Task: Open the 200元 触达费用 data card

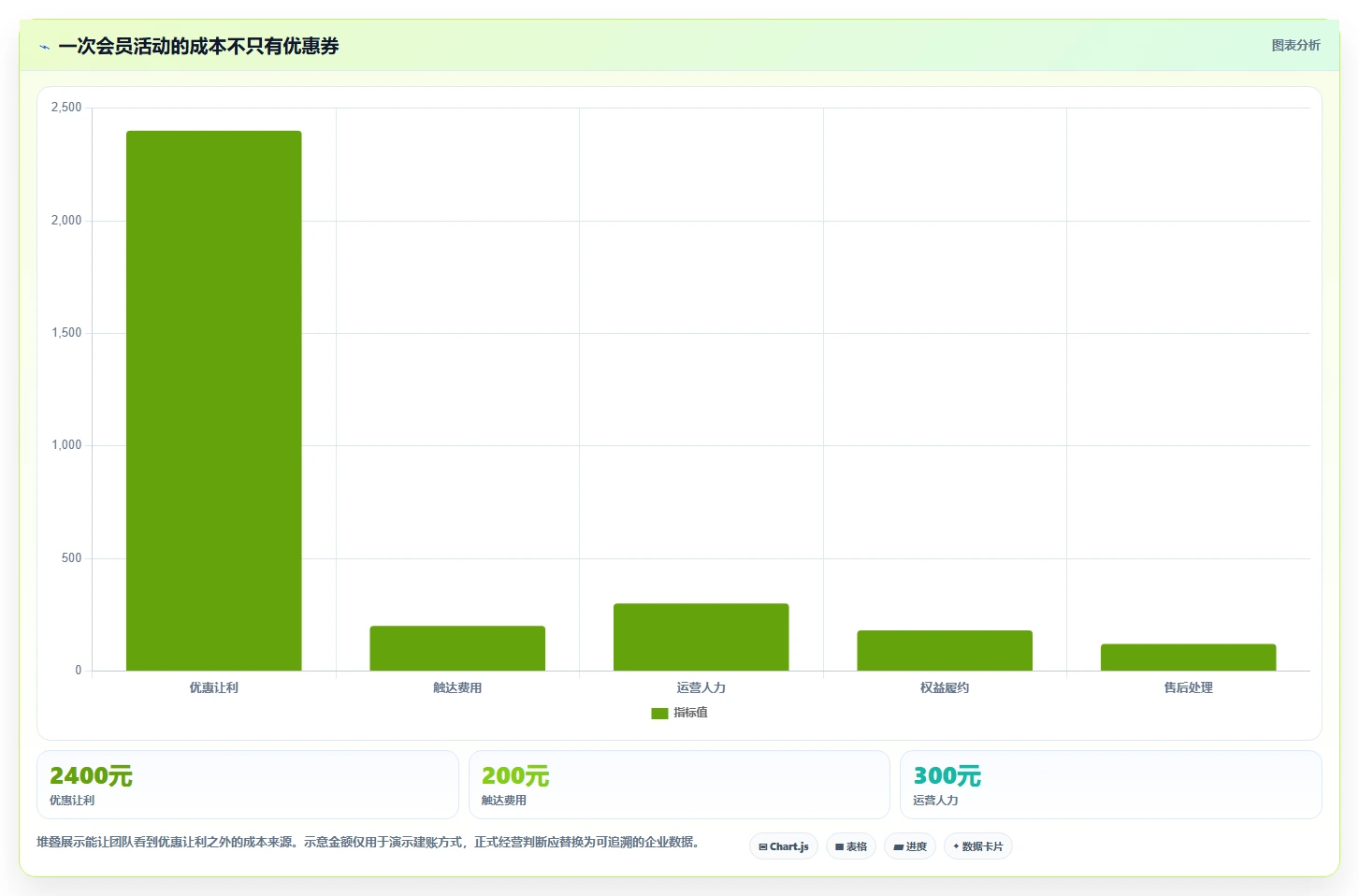Action: [679, 785]
